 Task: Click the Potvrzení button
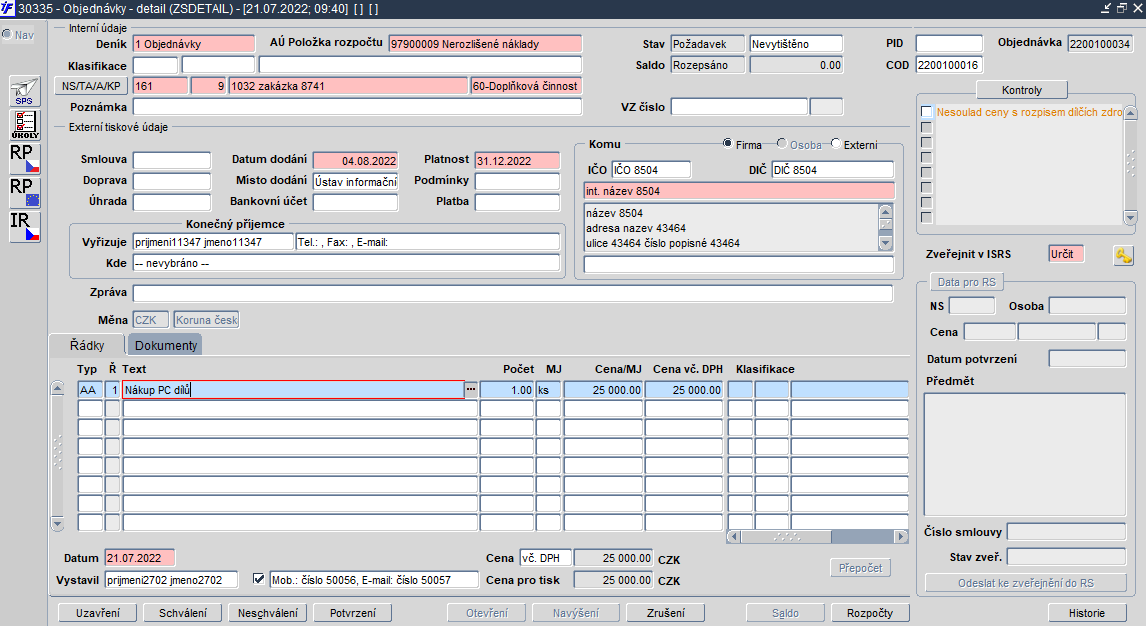pos(353,613)
